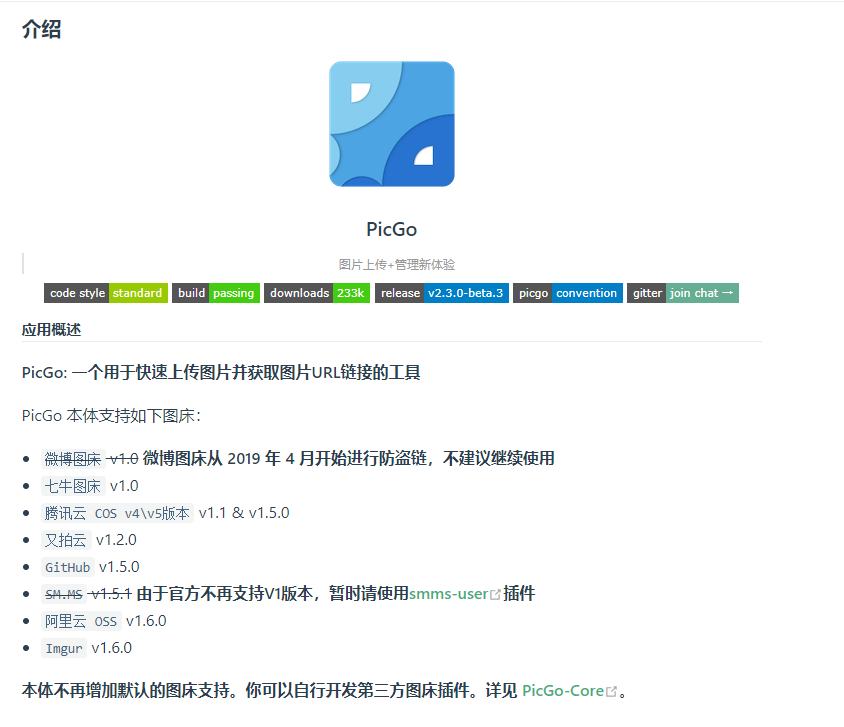Click the 七牛图床 code tag
The image size is (844, 727).
[x=73, y=486]
